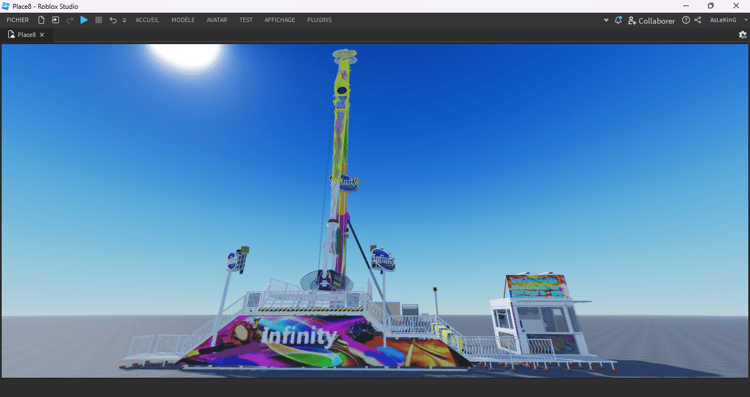Toggle the ribbon collapse chevron
Image resolution: width=750 pixels, height=397 pixels.
coord(606,21)
